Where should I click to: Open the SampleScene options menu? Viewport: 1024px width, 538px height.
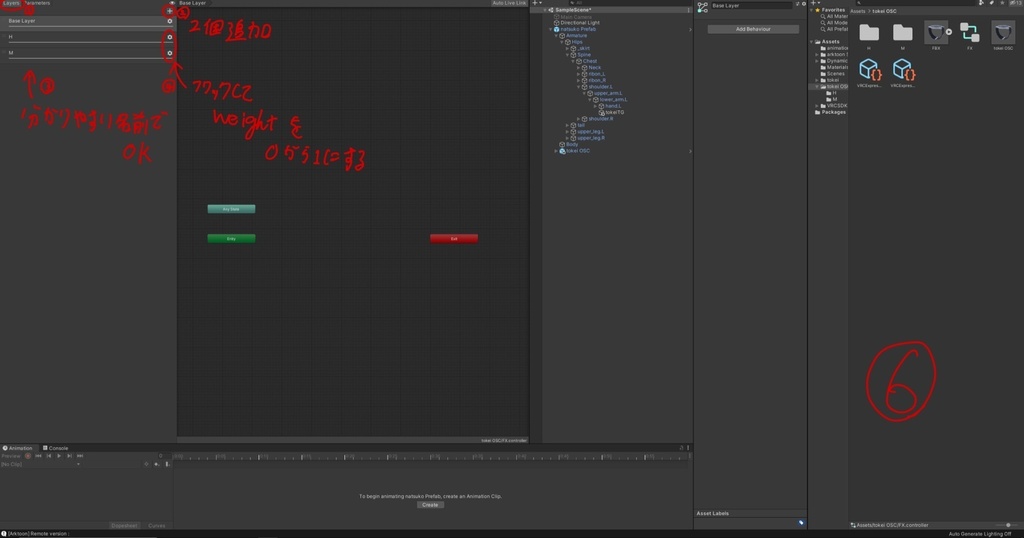688,10
